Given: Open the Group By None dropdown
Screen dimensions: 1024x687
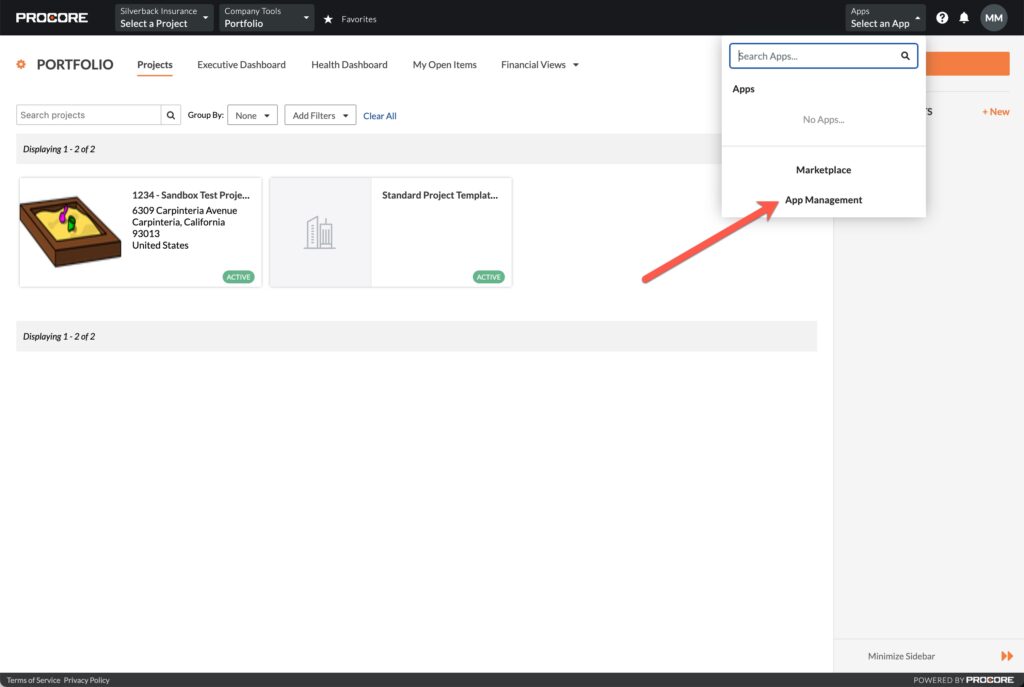Looking at the screenshot, I should point(252,115).
